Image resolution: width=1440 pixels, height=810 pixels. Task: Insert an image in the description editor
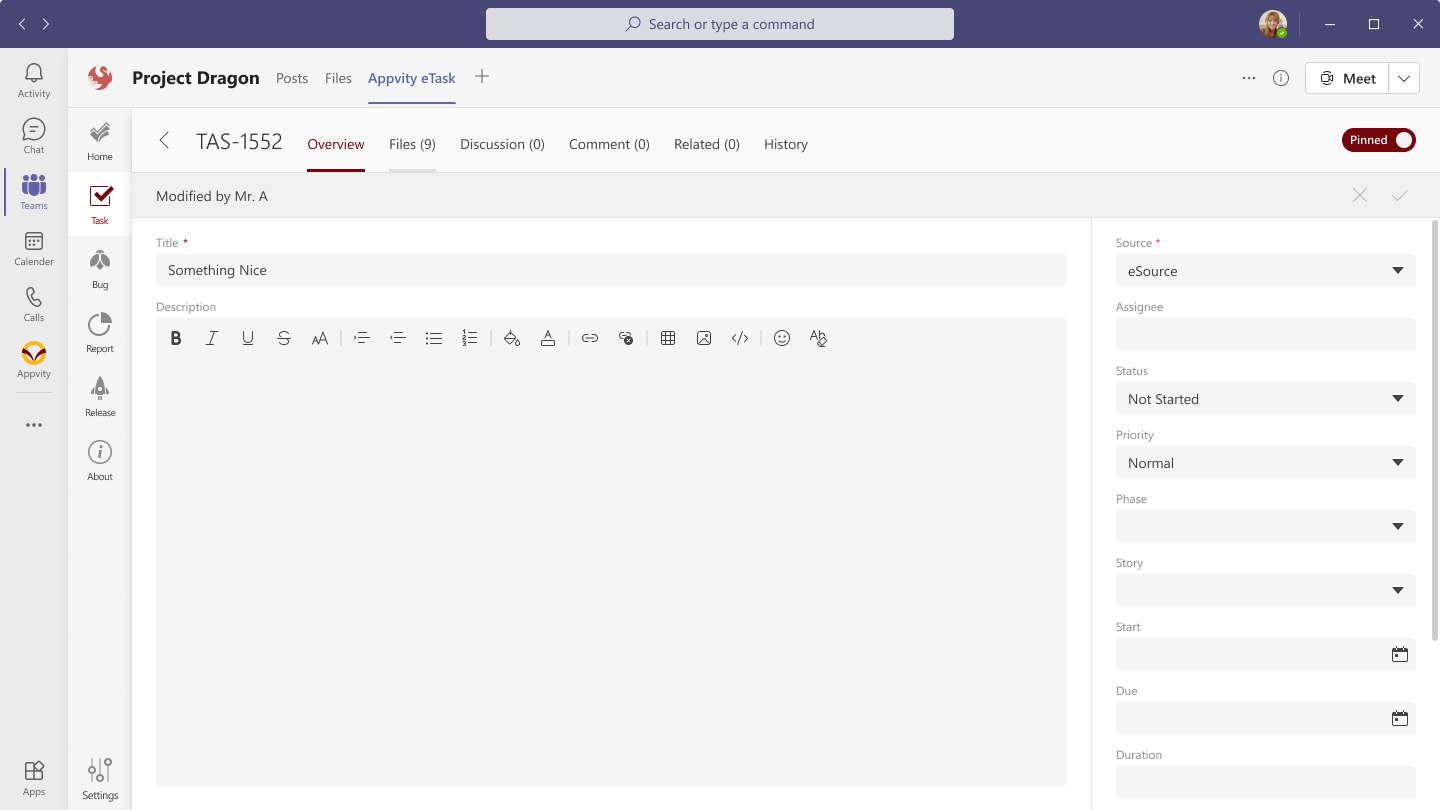click(704, 338)
